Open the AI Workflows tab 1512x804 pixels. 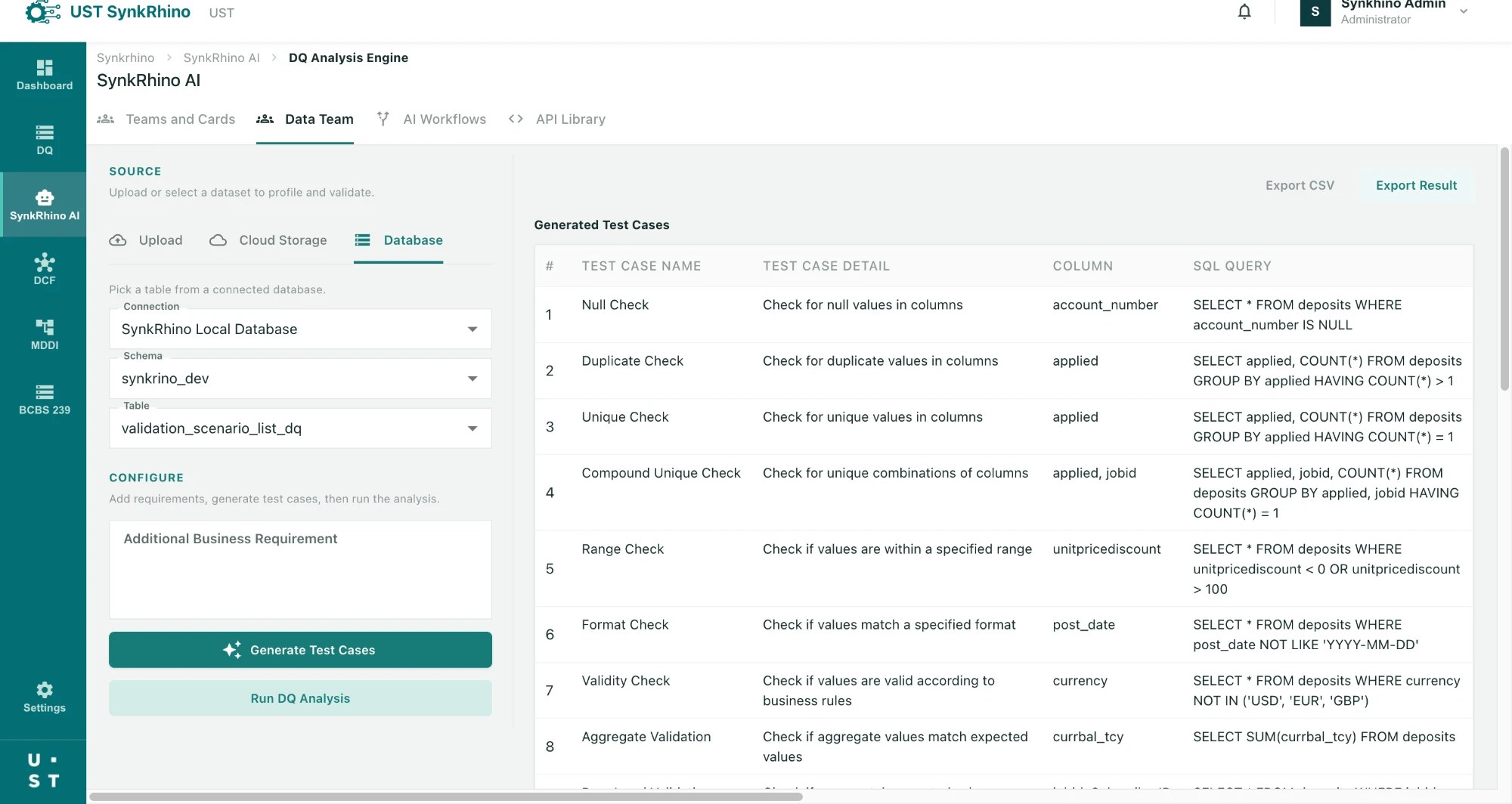431,119
